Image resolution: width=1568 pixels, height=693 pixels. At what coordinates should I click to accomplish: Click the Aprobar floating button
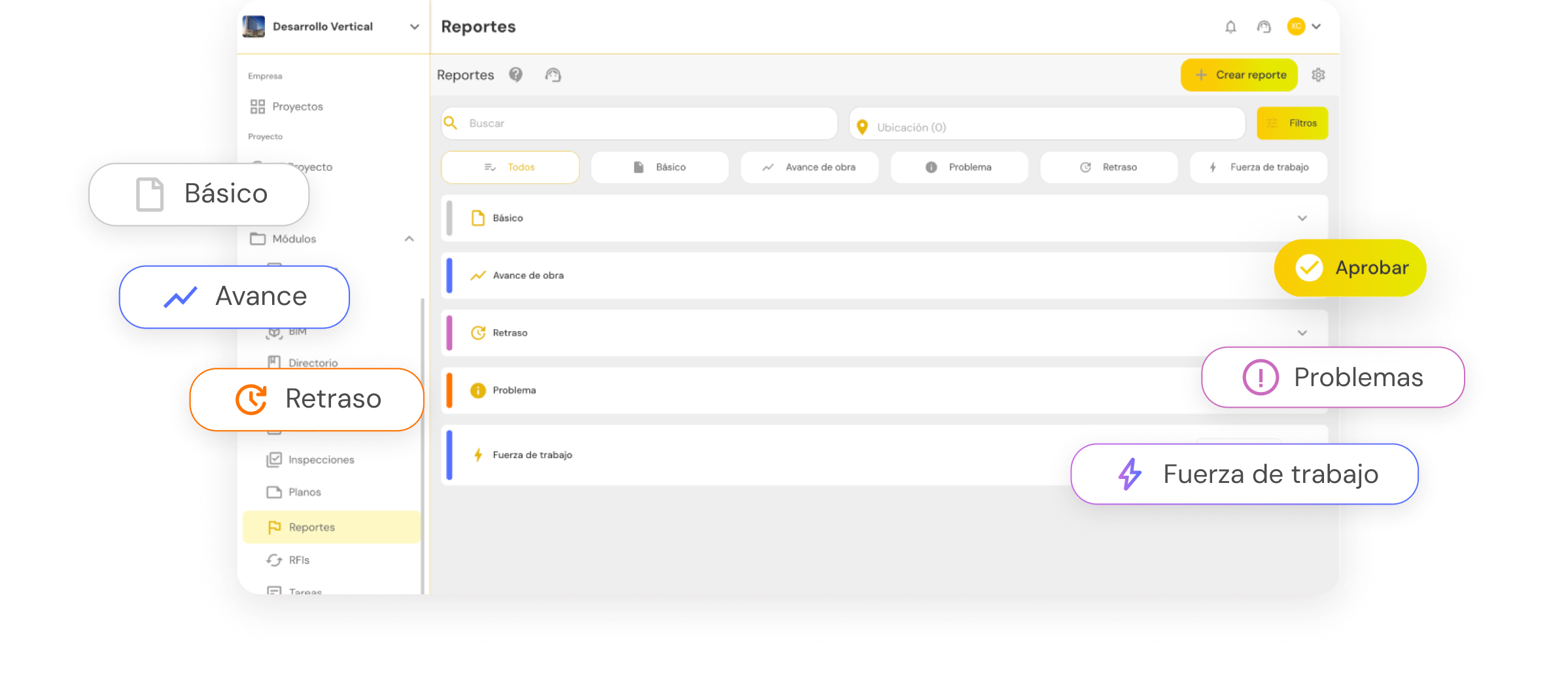pyautogui.click(x=1350, y=268)
